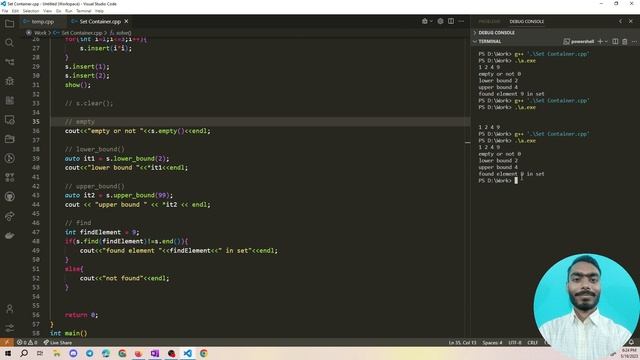
Task: Add a new terminal with the plus icon
Action: point(600,41)
